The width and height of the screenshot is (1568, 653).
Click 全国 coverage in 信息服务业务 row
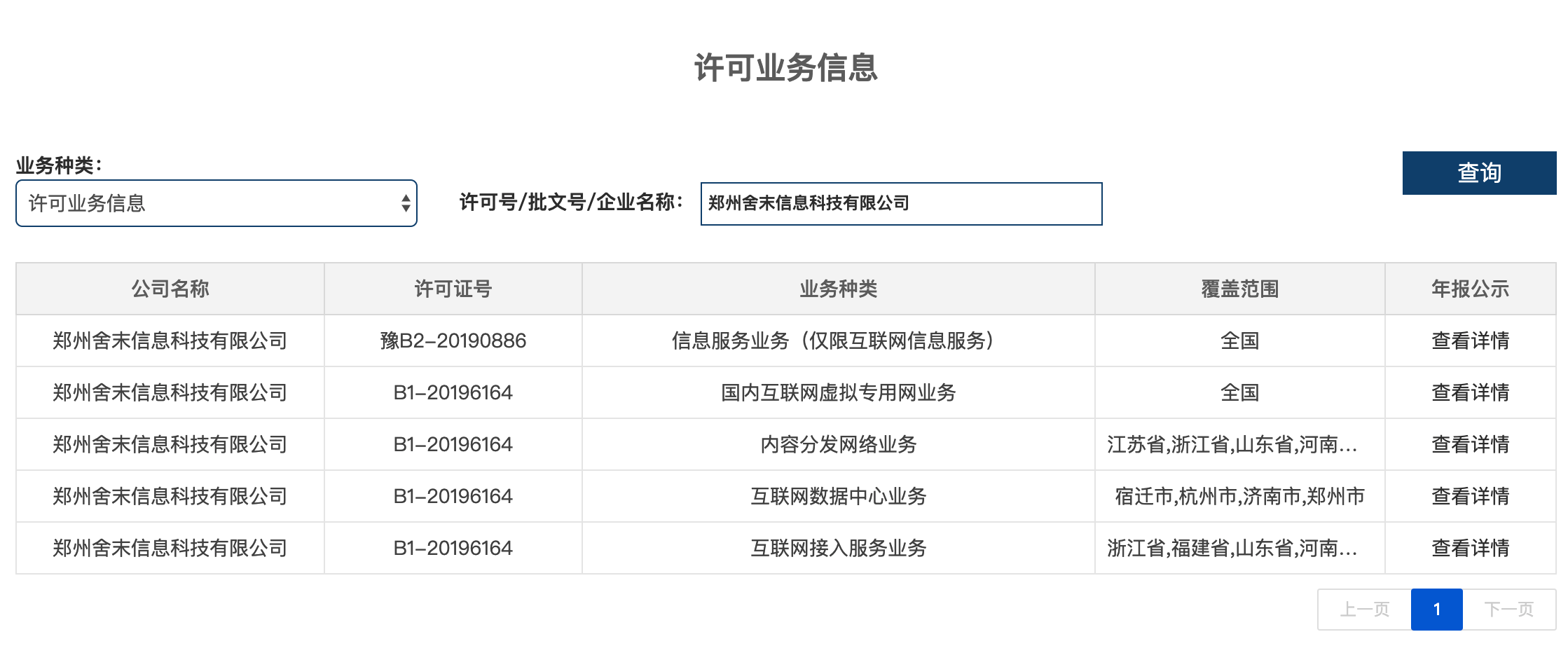pos(1240,341)
